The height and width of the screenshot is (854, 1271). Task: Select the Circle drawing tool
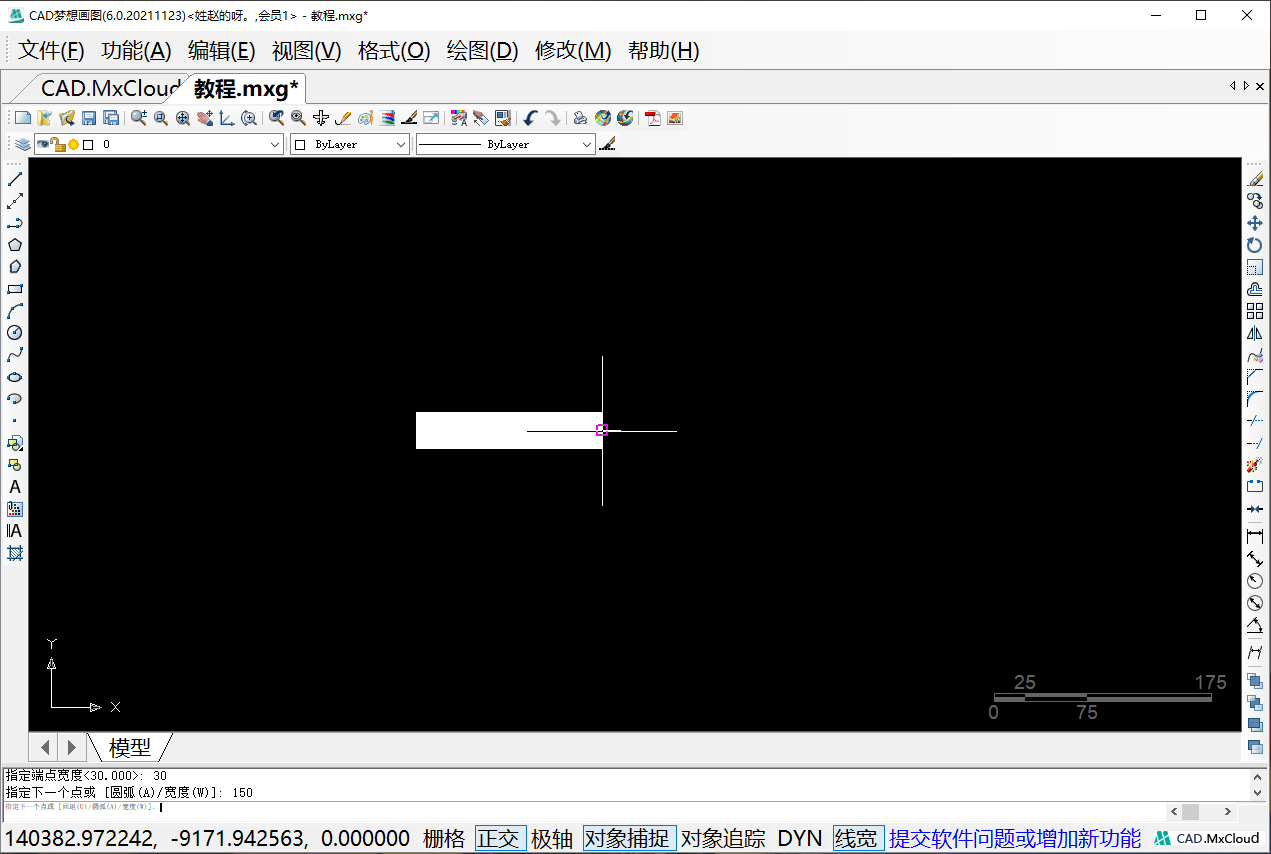(15, 333)
